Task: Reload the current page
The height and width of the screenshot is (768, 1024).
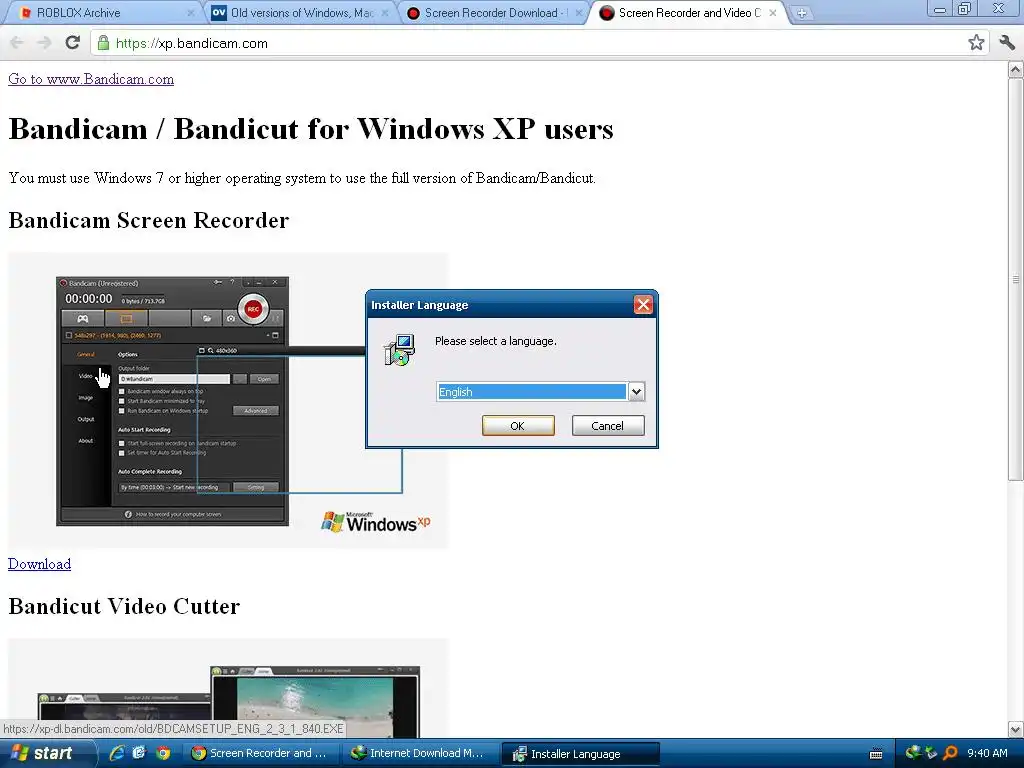Action: (x=72, y=43)
